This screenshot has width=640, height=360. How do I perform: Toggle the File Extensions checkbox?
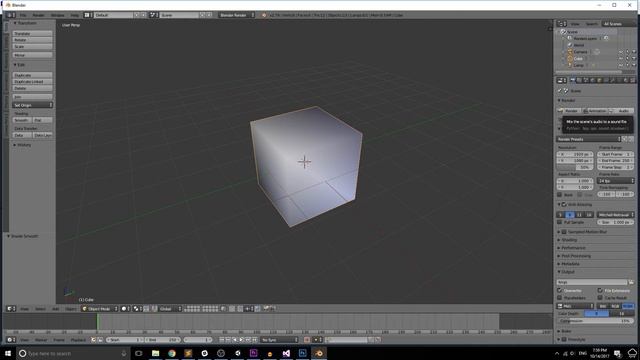tap(600, 290)
